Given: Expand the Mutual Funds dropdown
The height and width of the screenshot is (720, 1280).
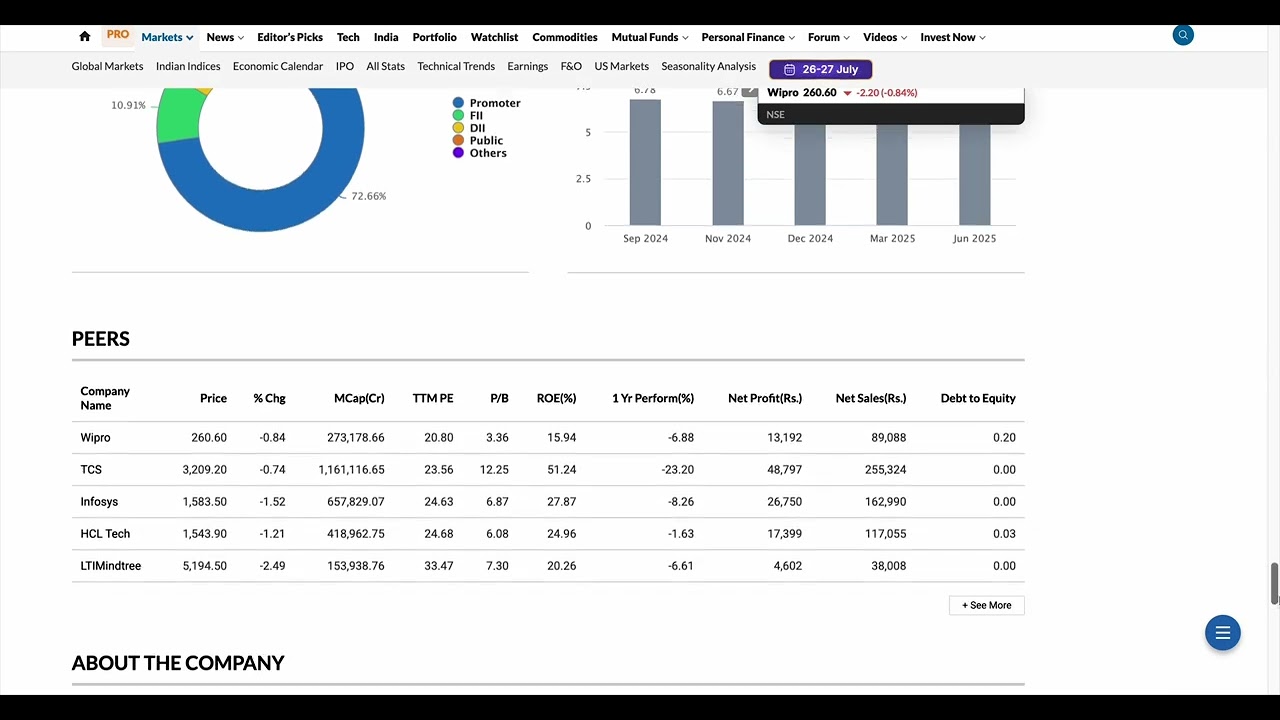Looking at the screenshot, I should coord(650,37).
